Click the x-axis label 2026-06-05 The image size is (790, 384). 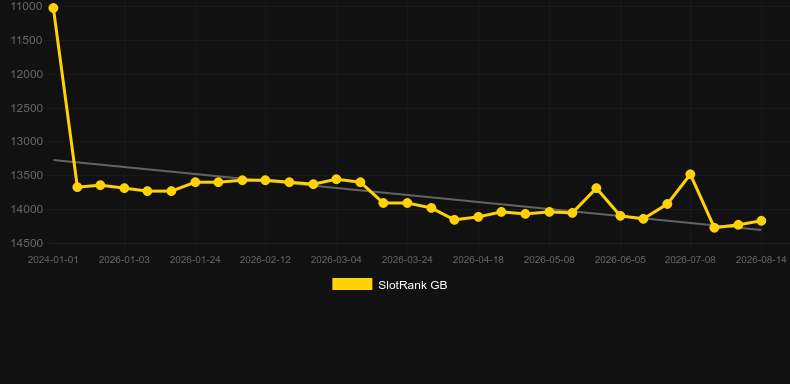click(x=620, y=260)
